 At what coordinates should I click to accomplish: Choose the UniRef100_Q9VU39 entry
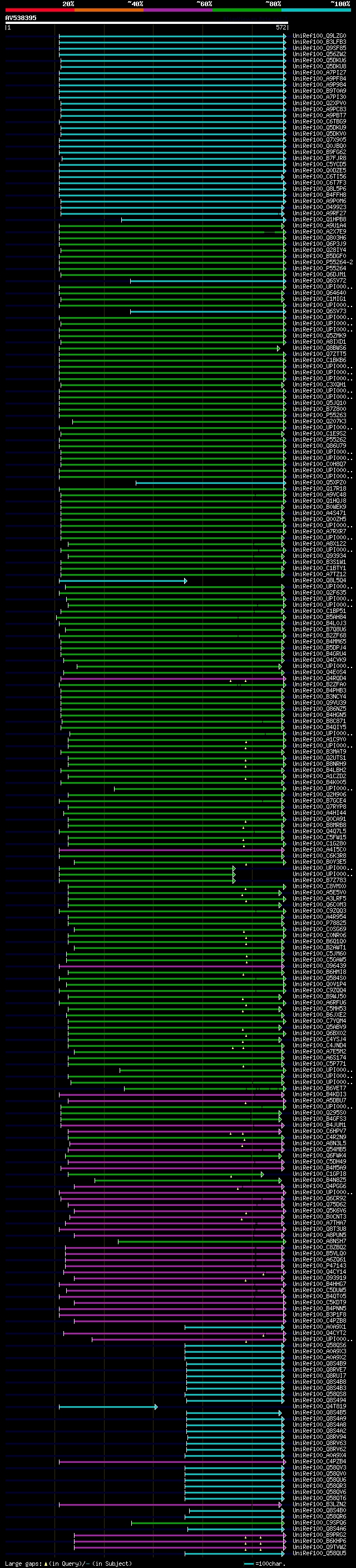click(x=319, y=703)
